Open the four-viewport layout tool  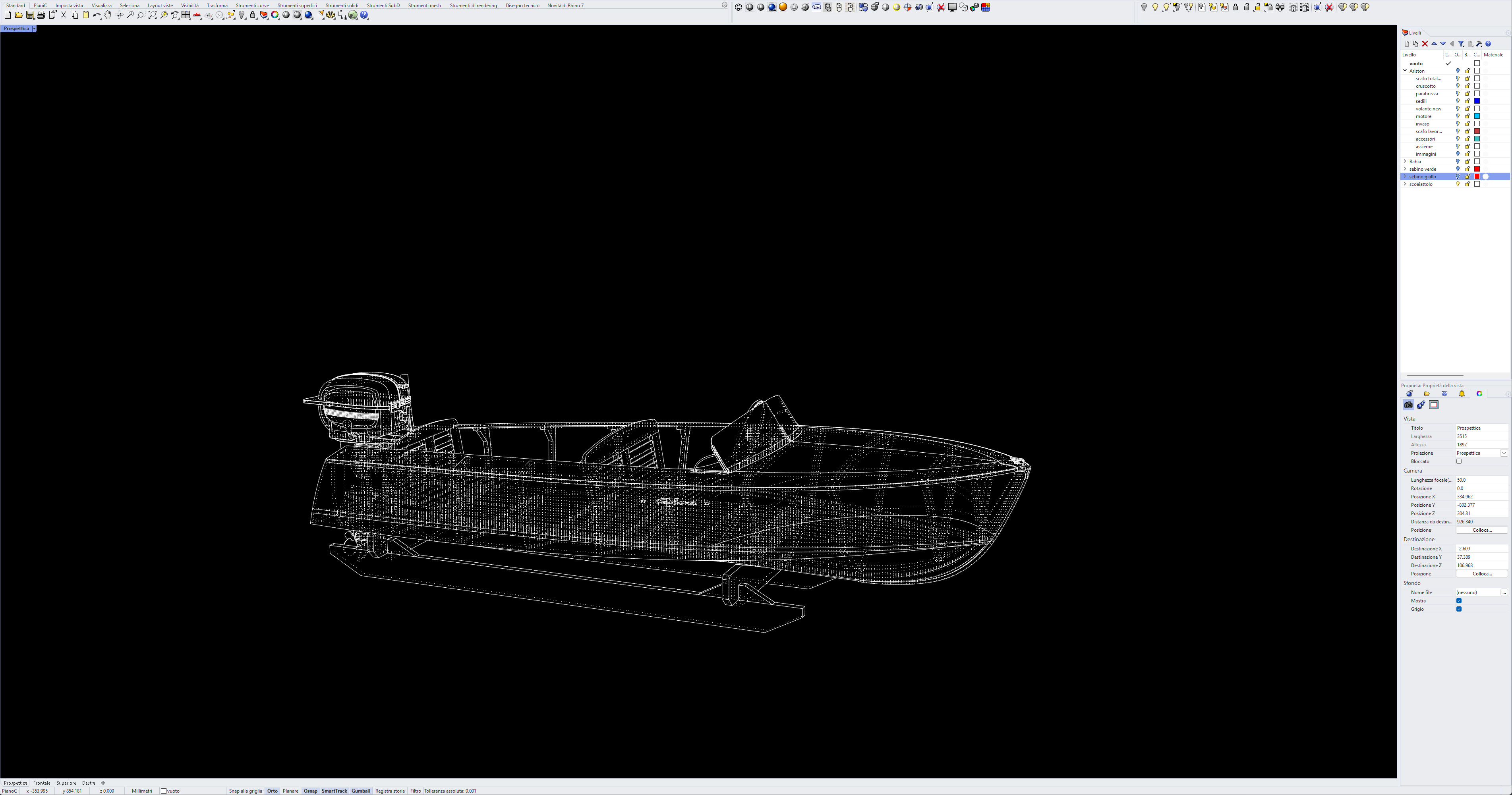point(186,15)
